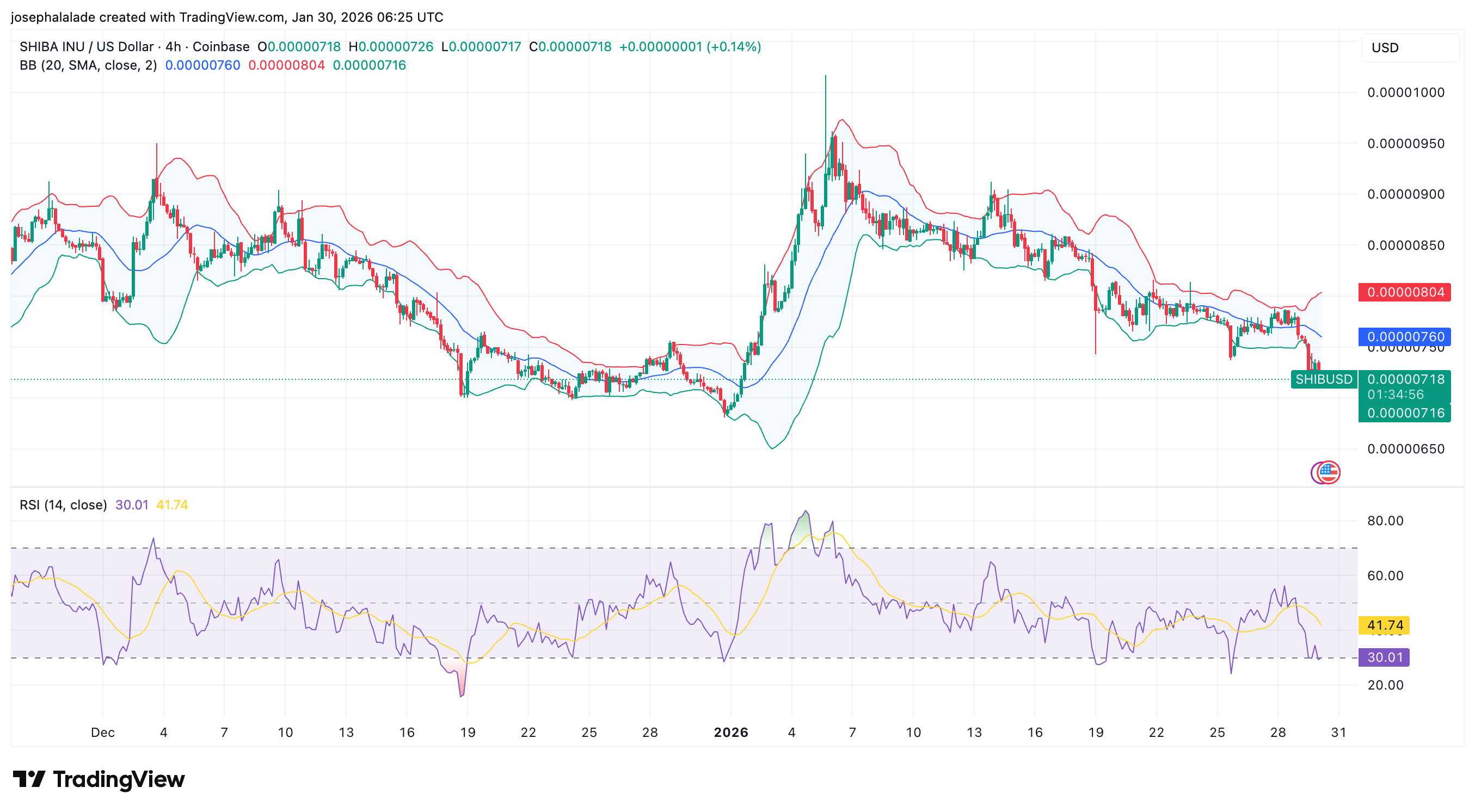This screenshot has height=812, width=1475.
Task: Click the Dec label on the time axis
Action: click(x=102, y=732)
